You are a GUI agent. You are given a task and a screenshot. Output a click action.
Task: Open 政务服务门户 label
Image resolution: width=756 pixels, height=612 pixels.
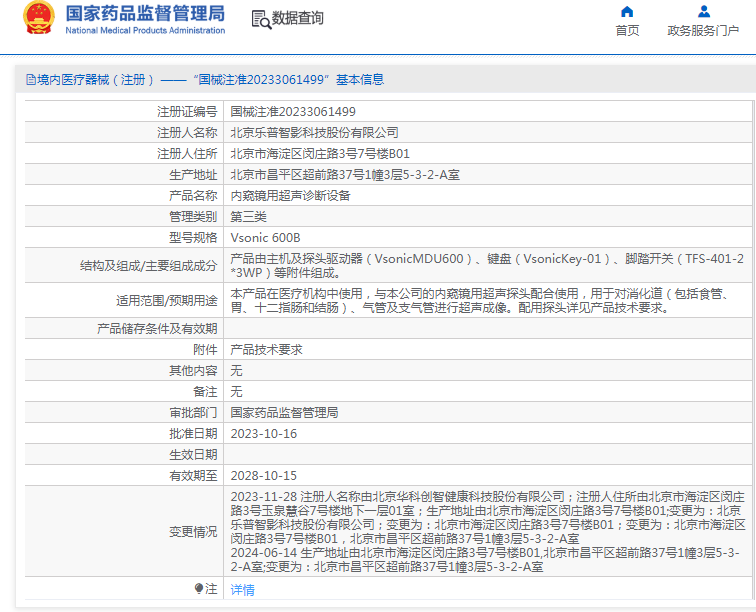703,31
